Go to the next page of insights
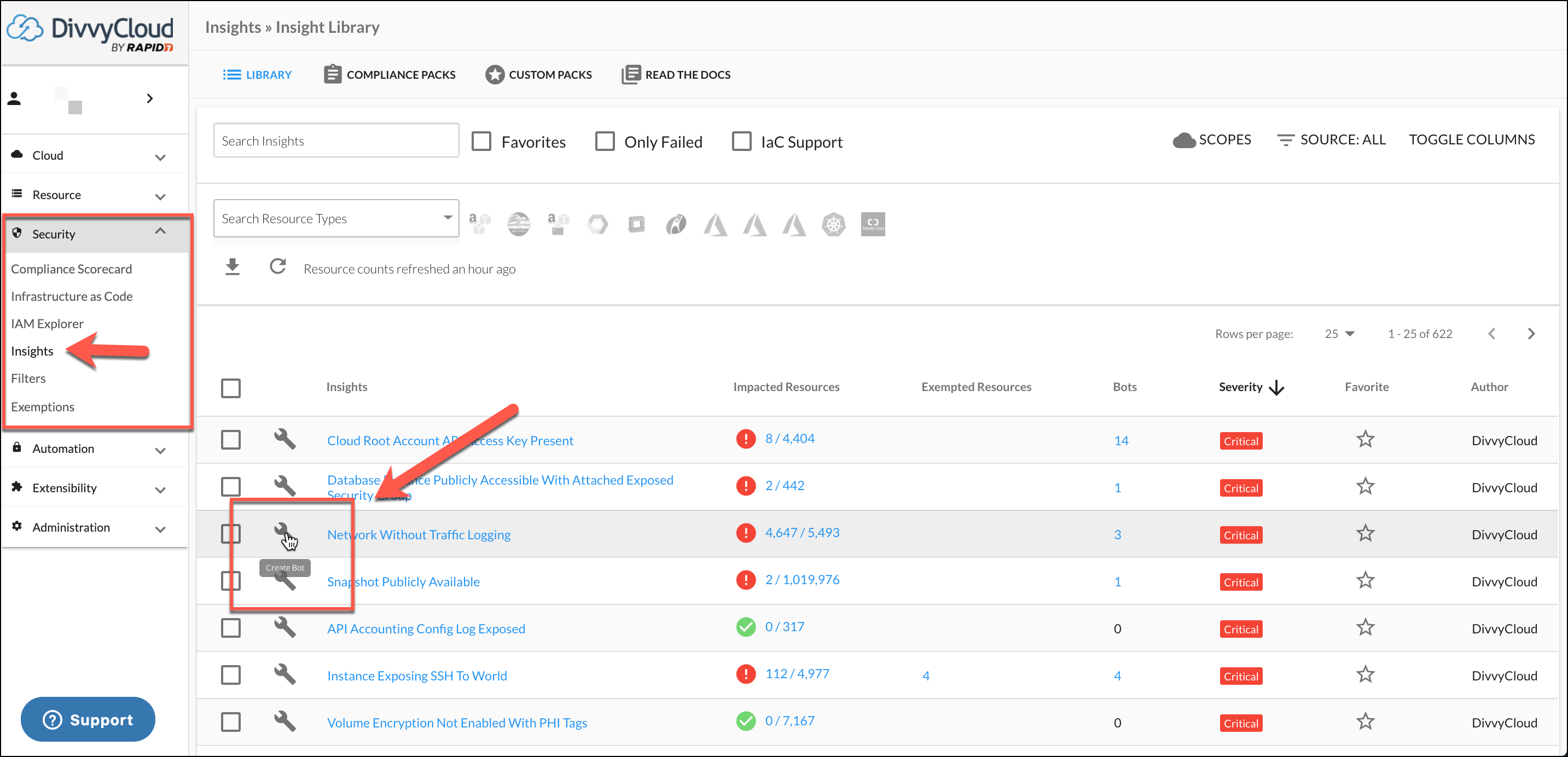1568x757 pixels. (1531, 334)
